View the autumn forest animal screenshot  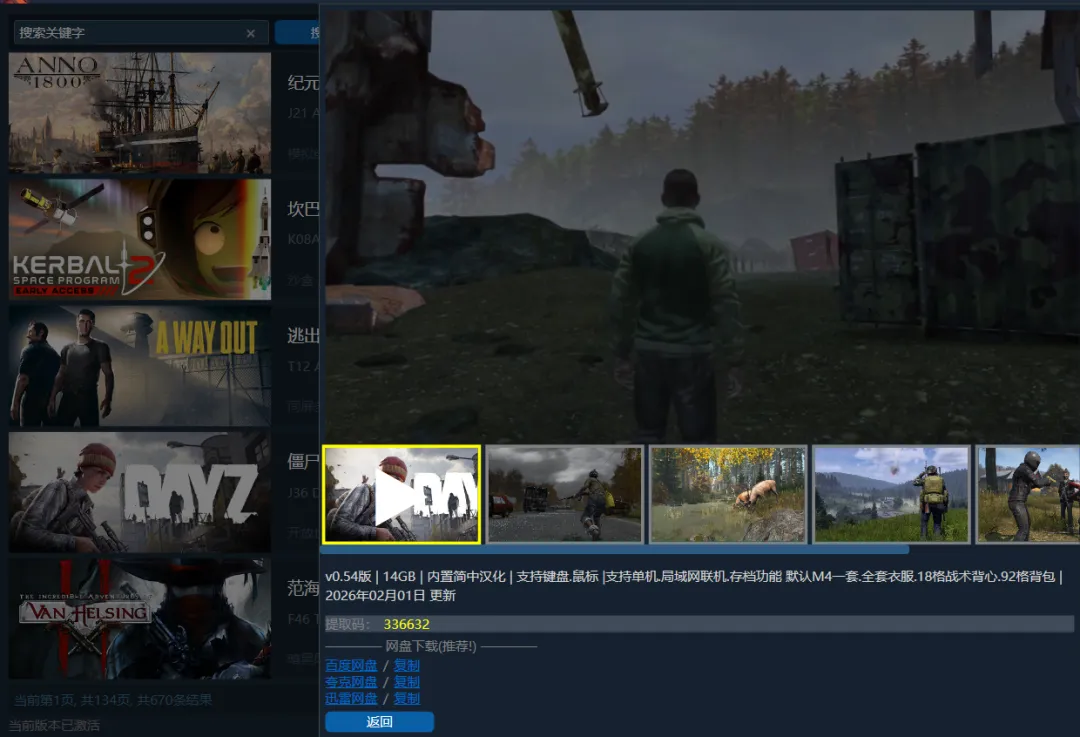[728, 495]
